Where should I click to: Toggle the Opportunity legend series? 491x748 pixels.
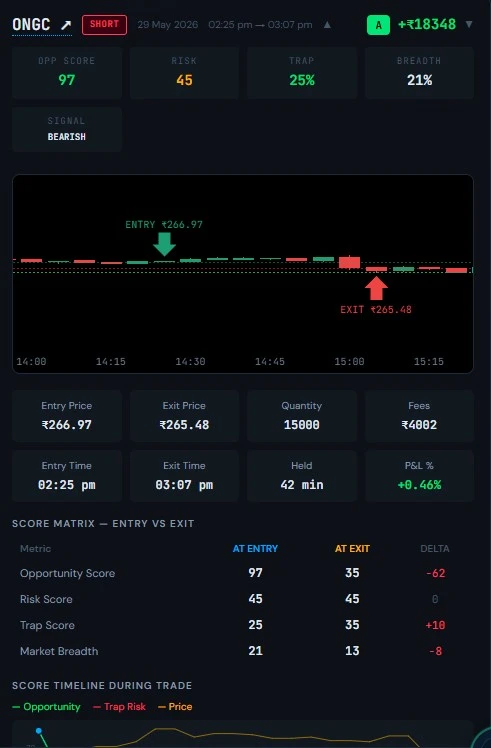tap(46, 706)
